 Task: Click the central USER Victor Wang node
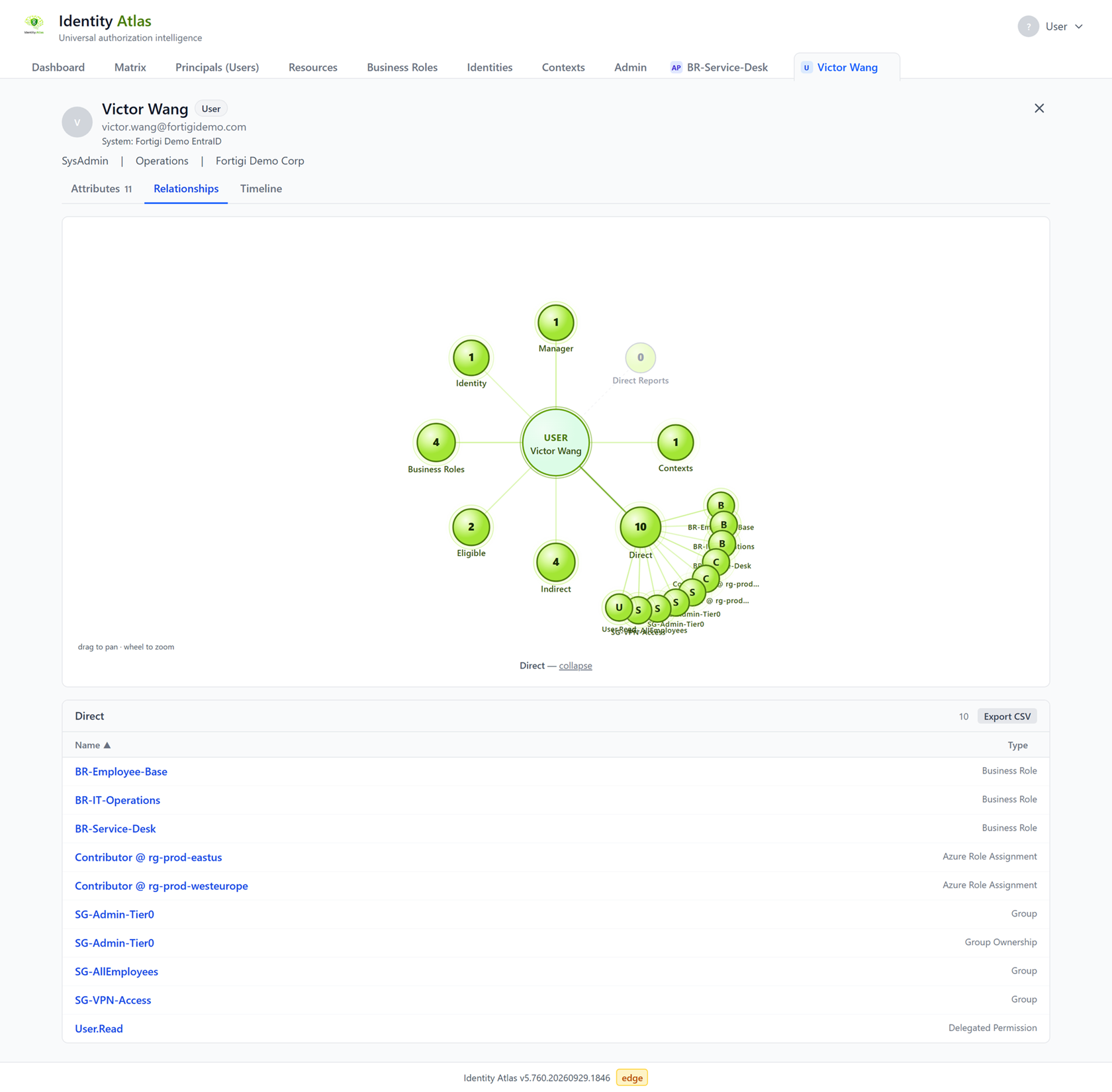(x=555, y=443)
